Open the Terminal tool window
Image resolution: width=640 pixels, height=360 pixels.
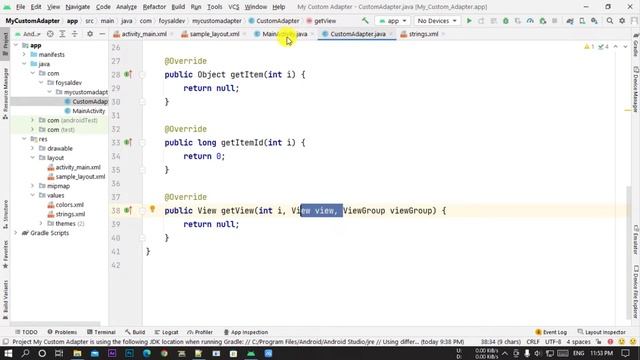pos(101,332)
